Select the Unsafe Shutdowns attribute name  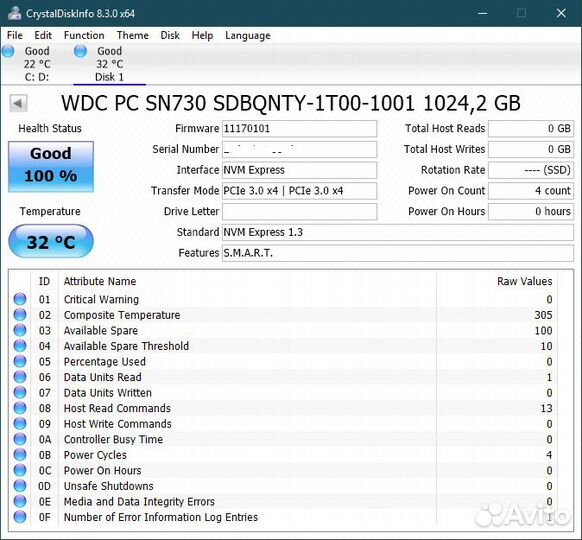pos(108,486)
